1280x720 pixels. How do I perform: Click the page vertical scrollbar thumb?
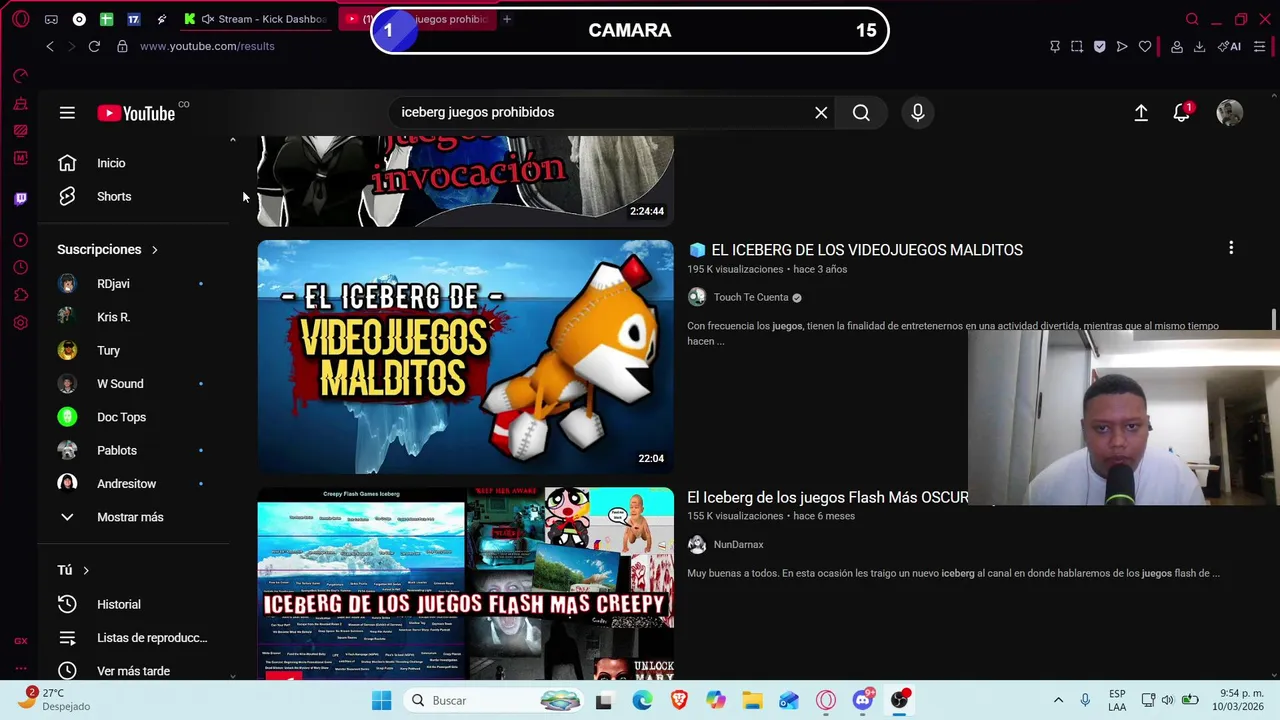[x=1273, y=319]
